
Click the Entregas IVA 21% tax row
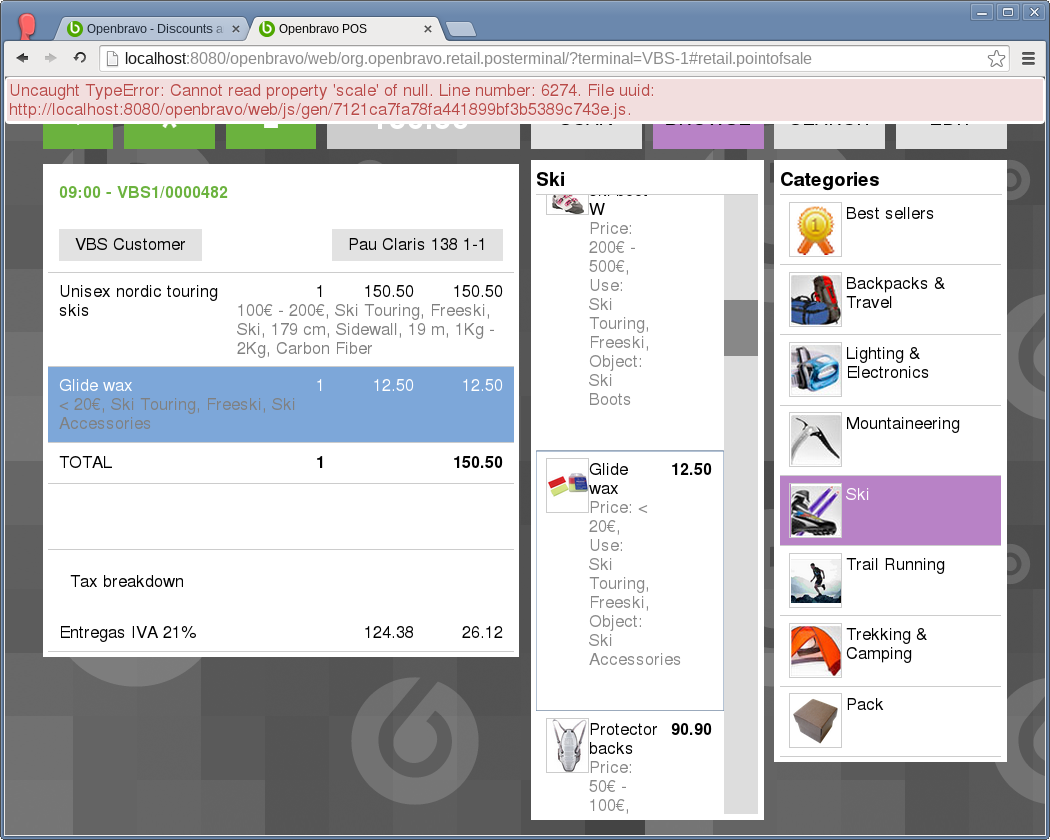(x=281, y=632)
